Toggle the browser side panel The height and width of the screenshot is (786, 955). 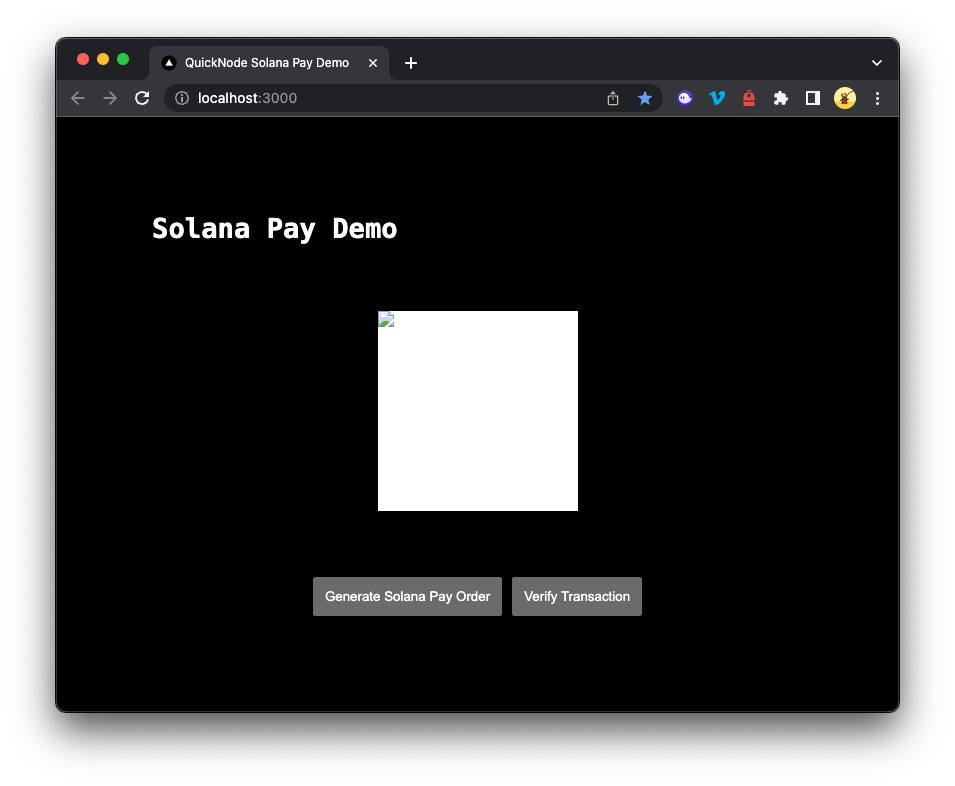pyautogui.click(x=812, y=98)
